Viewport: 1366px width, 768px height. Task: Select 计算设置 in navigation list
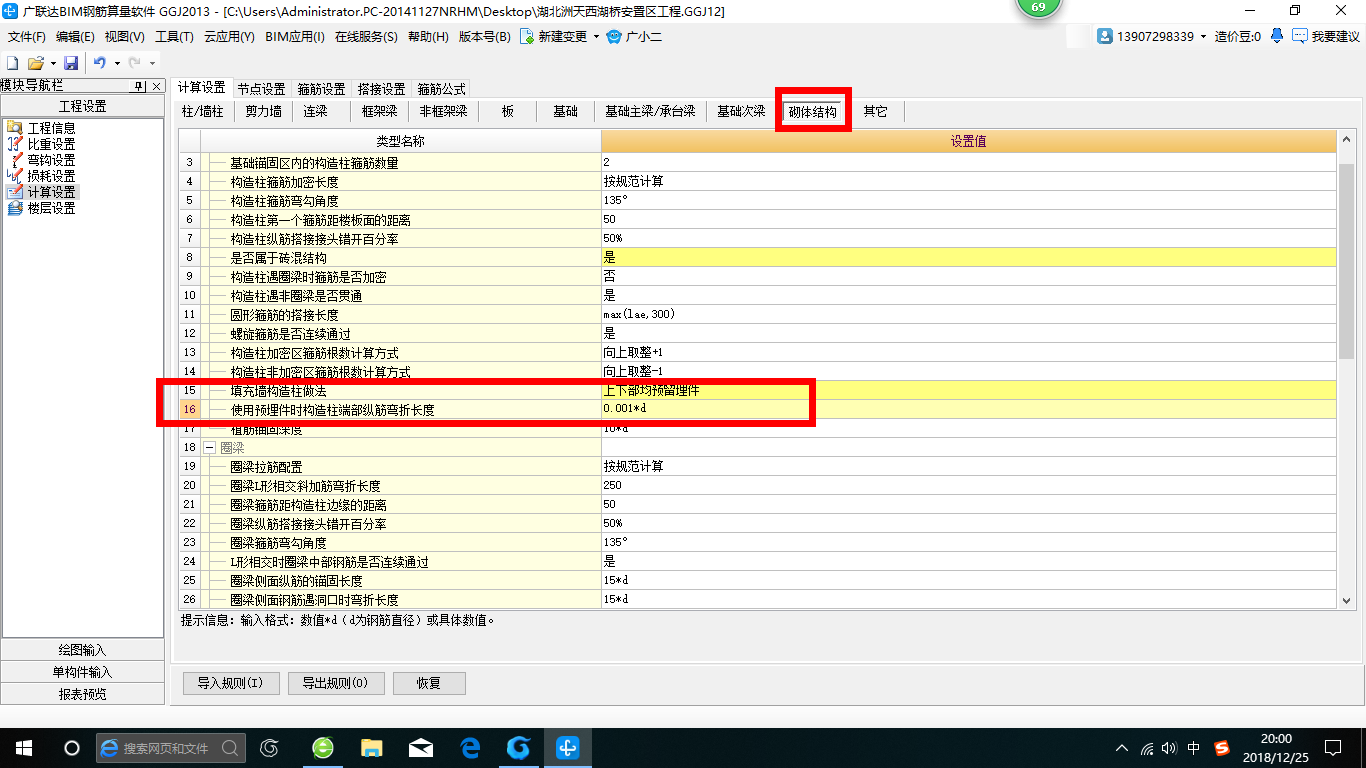(51, 192)
